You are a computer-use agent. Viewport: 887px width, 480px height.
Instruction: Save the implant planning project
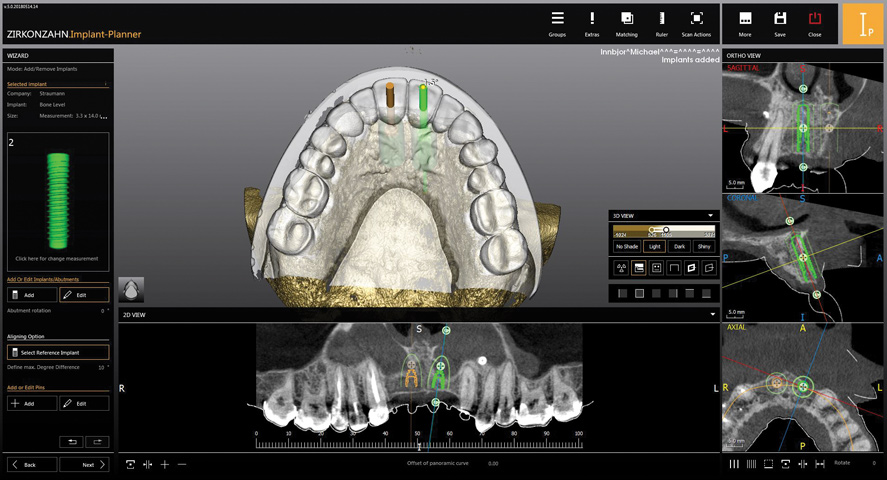click(x=780, y=23)
